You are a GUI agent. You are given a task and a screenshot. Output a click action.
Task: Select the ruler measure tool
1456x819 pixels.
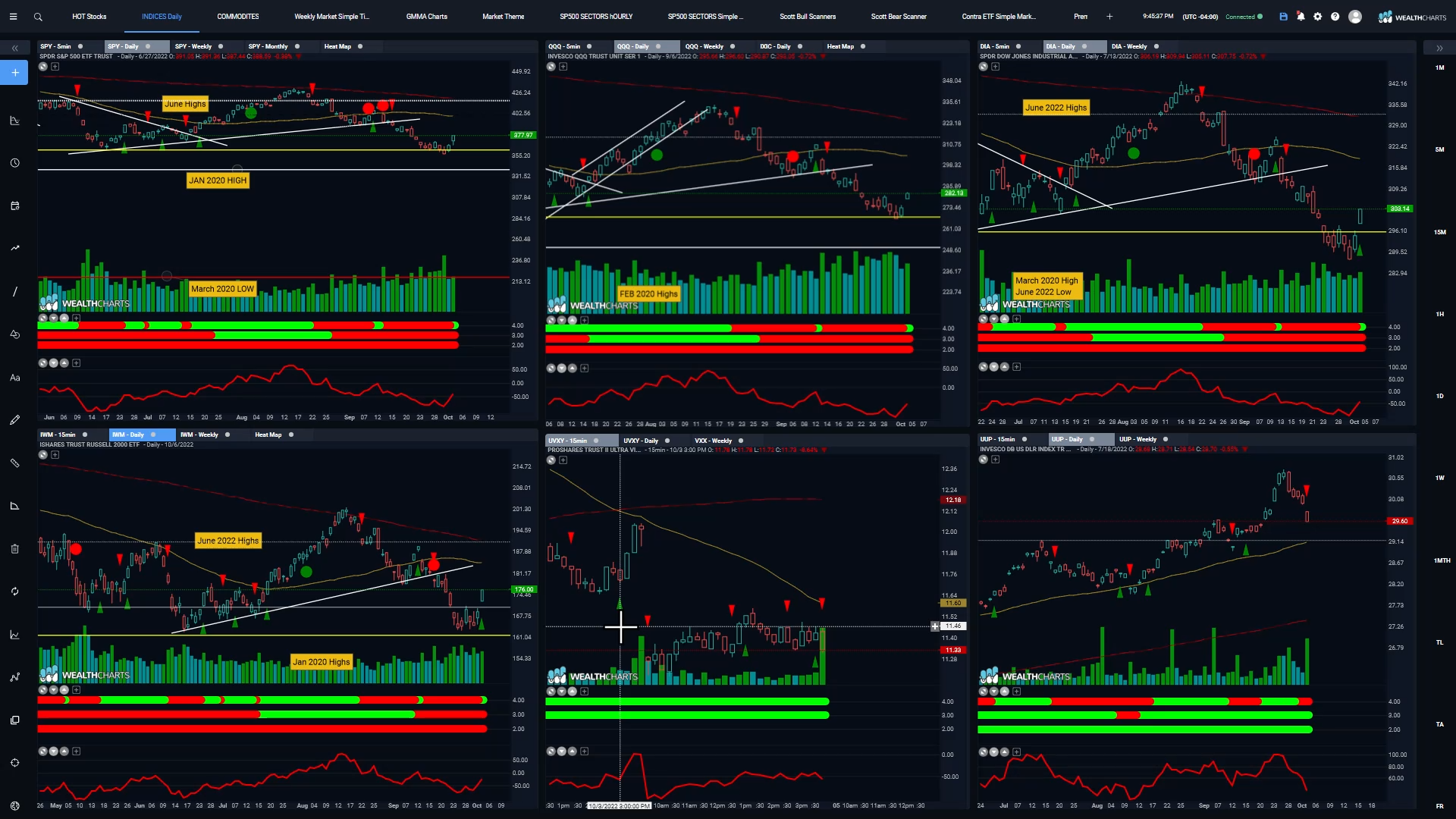(14, 463)
